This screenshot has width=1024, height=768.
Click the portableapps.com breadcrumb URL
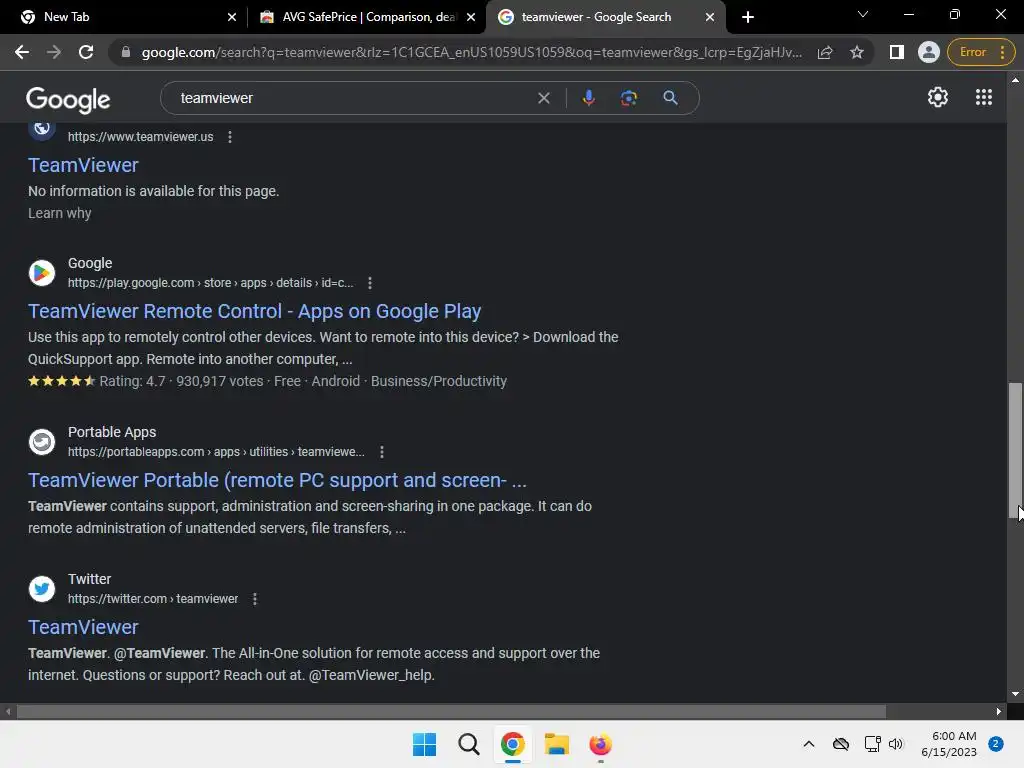tap(216, 452)
